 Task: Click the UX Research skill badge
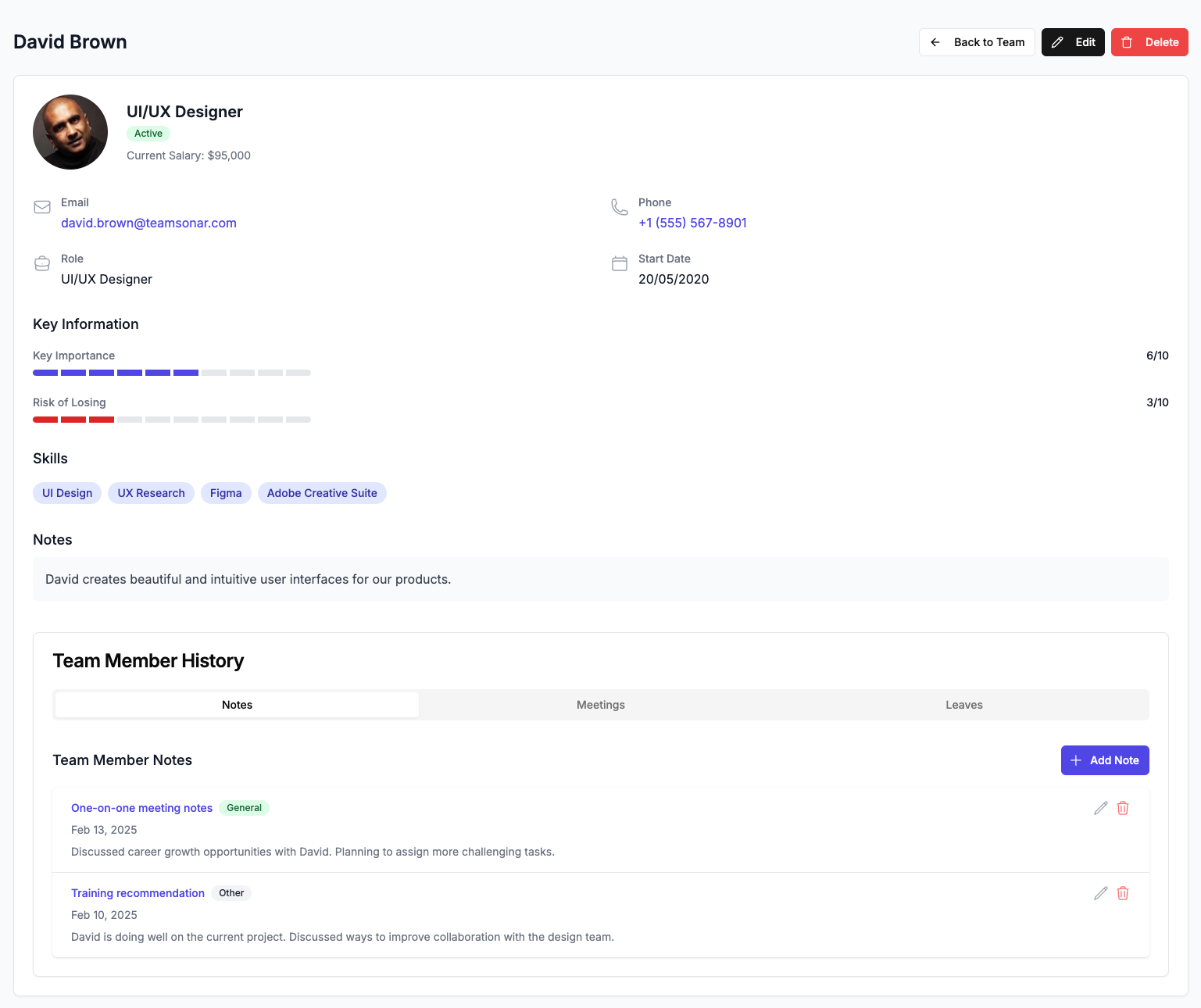(x=151, y=493)
